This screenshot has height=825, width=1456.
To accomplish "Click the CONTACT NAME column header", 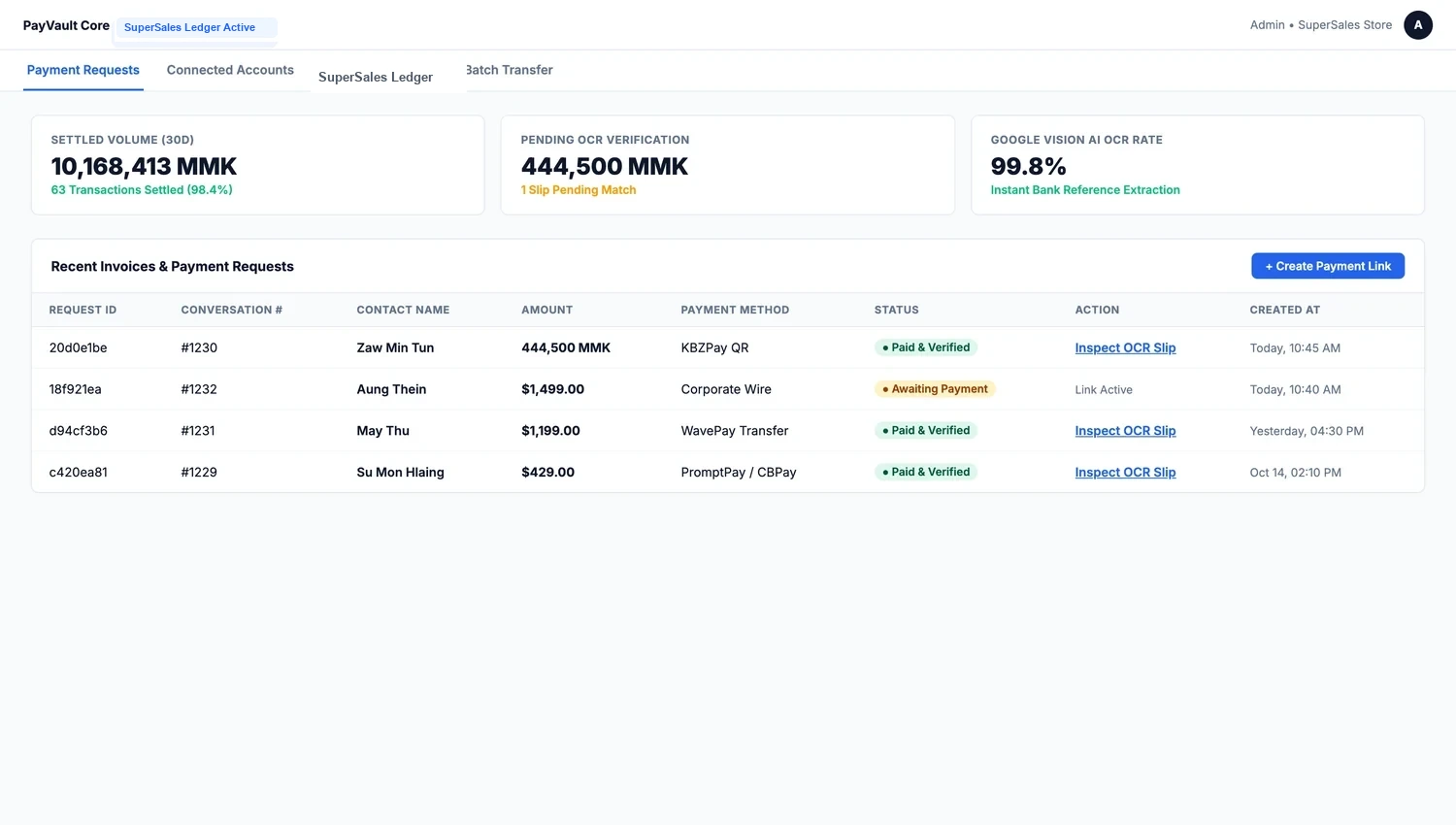I will pyautogui.click(x=403, y=311).
